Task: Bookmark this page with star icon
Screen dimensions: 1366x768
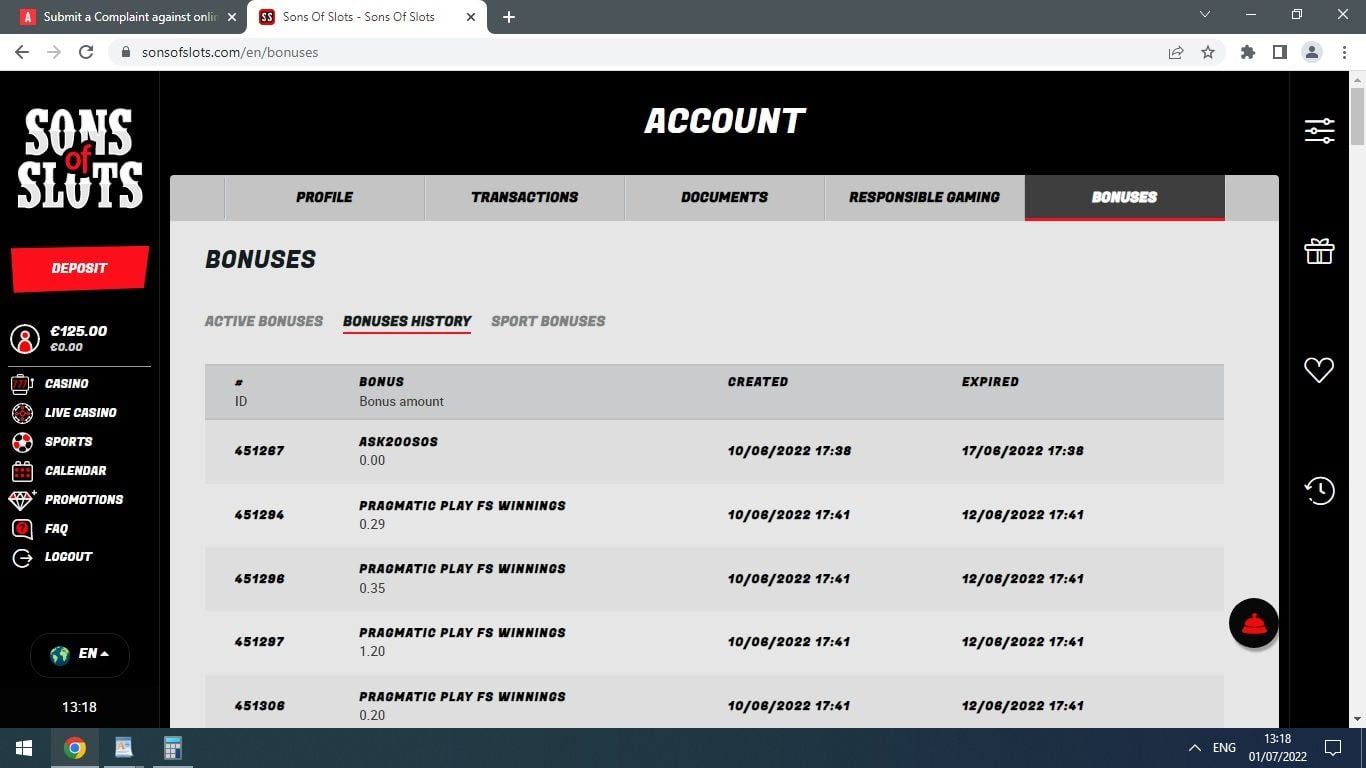Action: pos(1208,52)
